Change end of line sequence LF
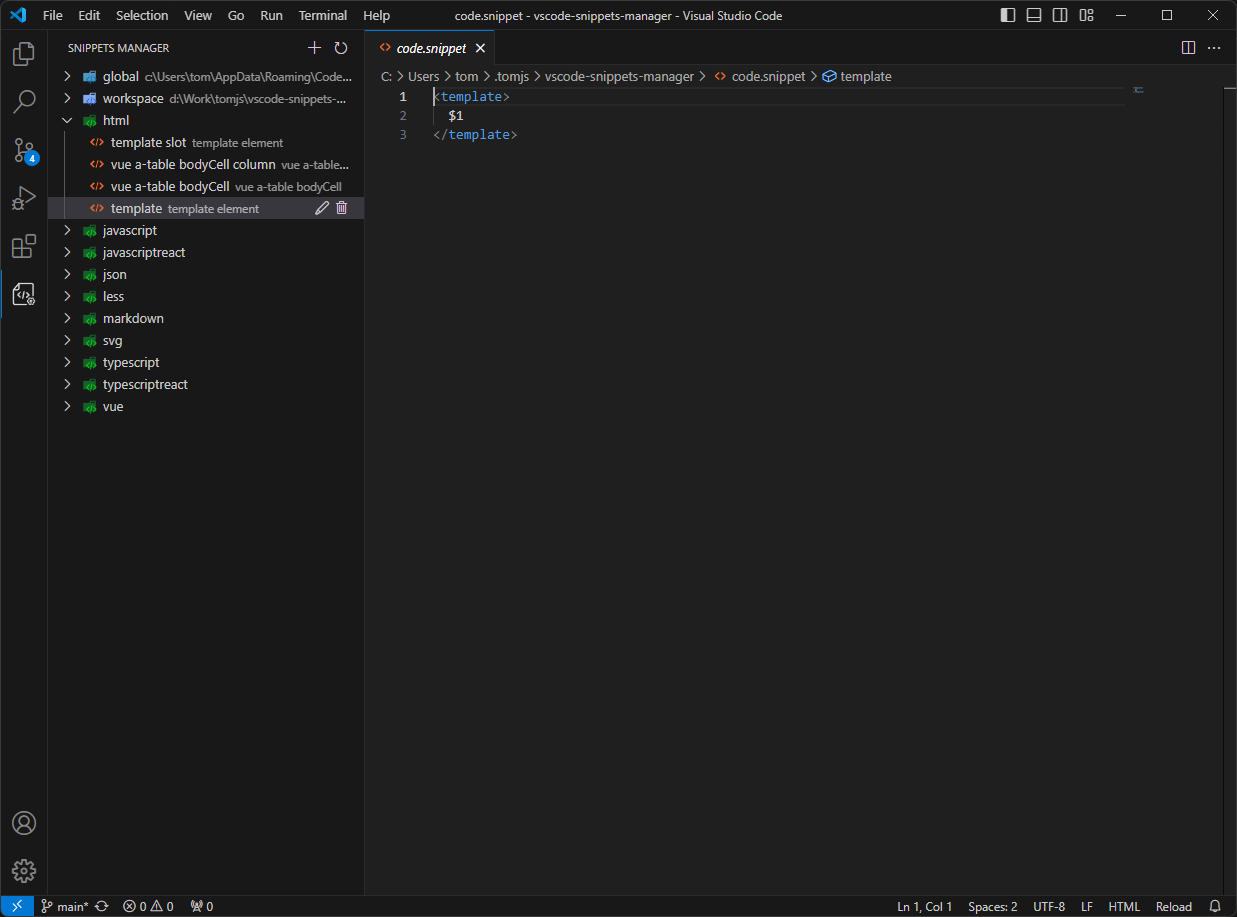 click(1087, 906)
